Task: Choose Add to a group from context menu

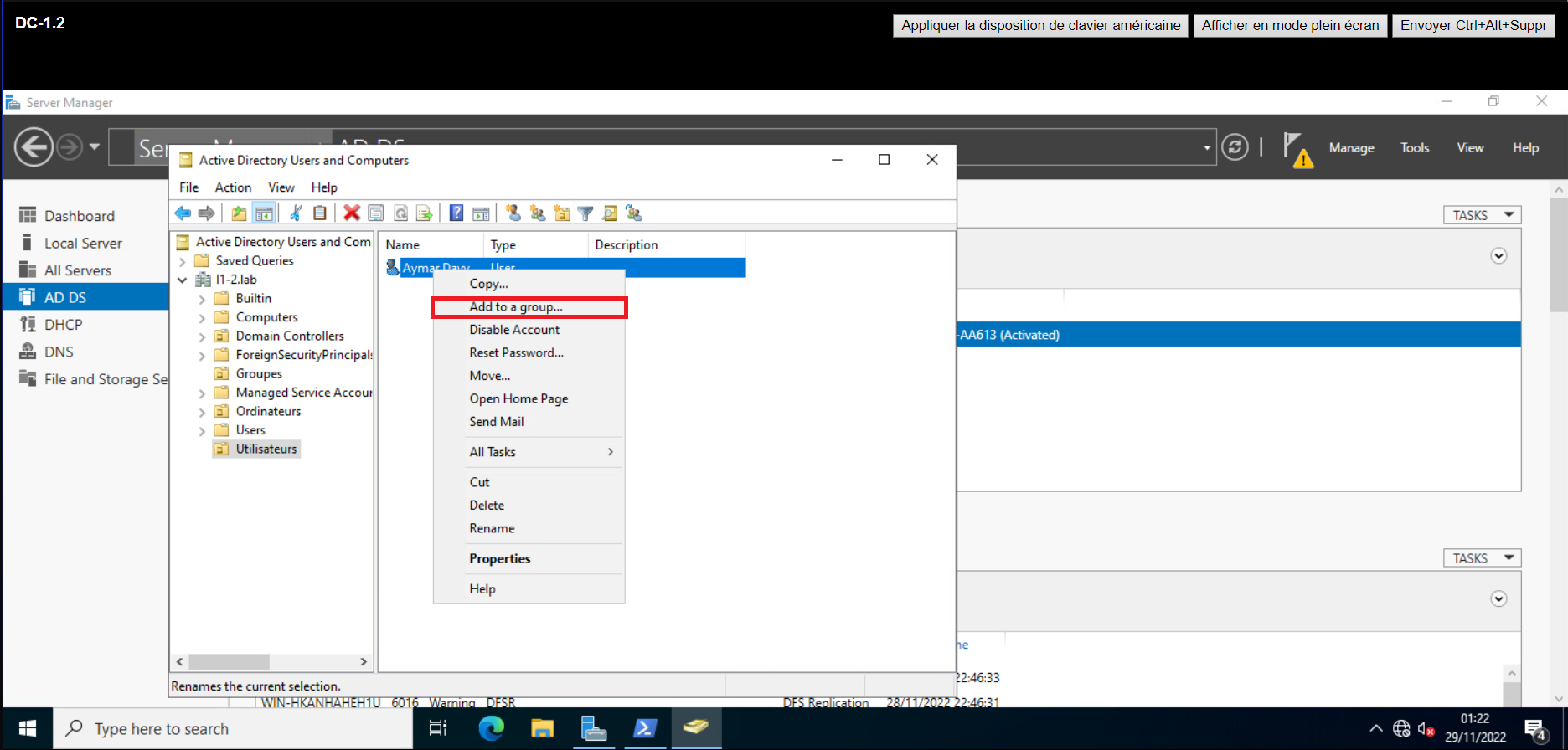Action: (x=529, y=307)
